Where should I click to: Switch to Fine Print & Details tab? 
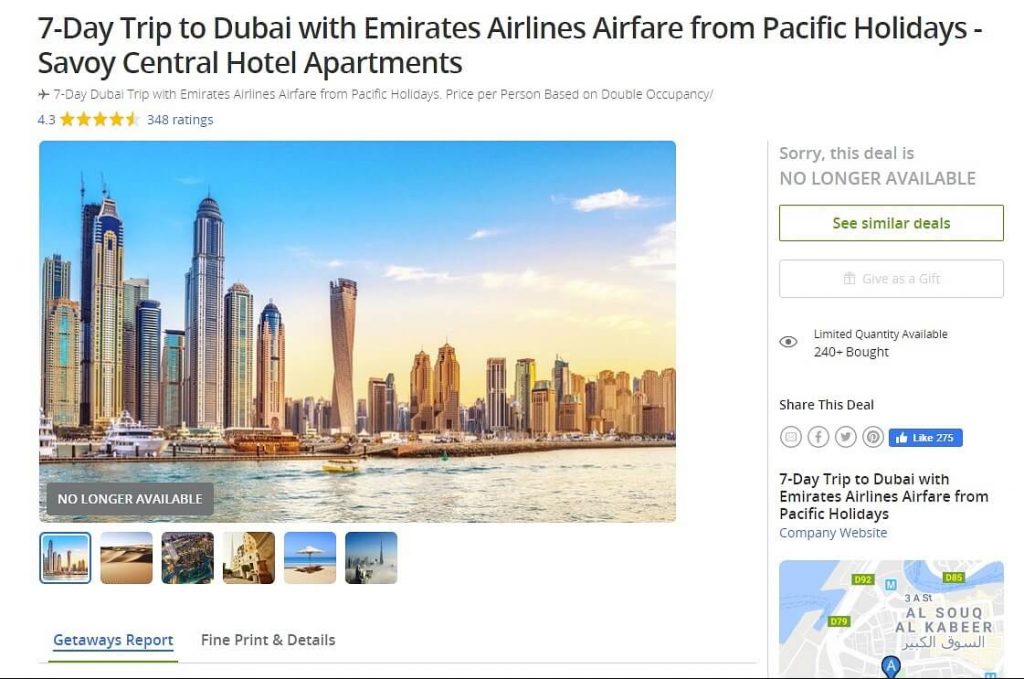(x=268, y=640)
